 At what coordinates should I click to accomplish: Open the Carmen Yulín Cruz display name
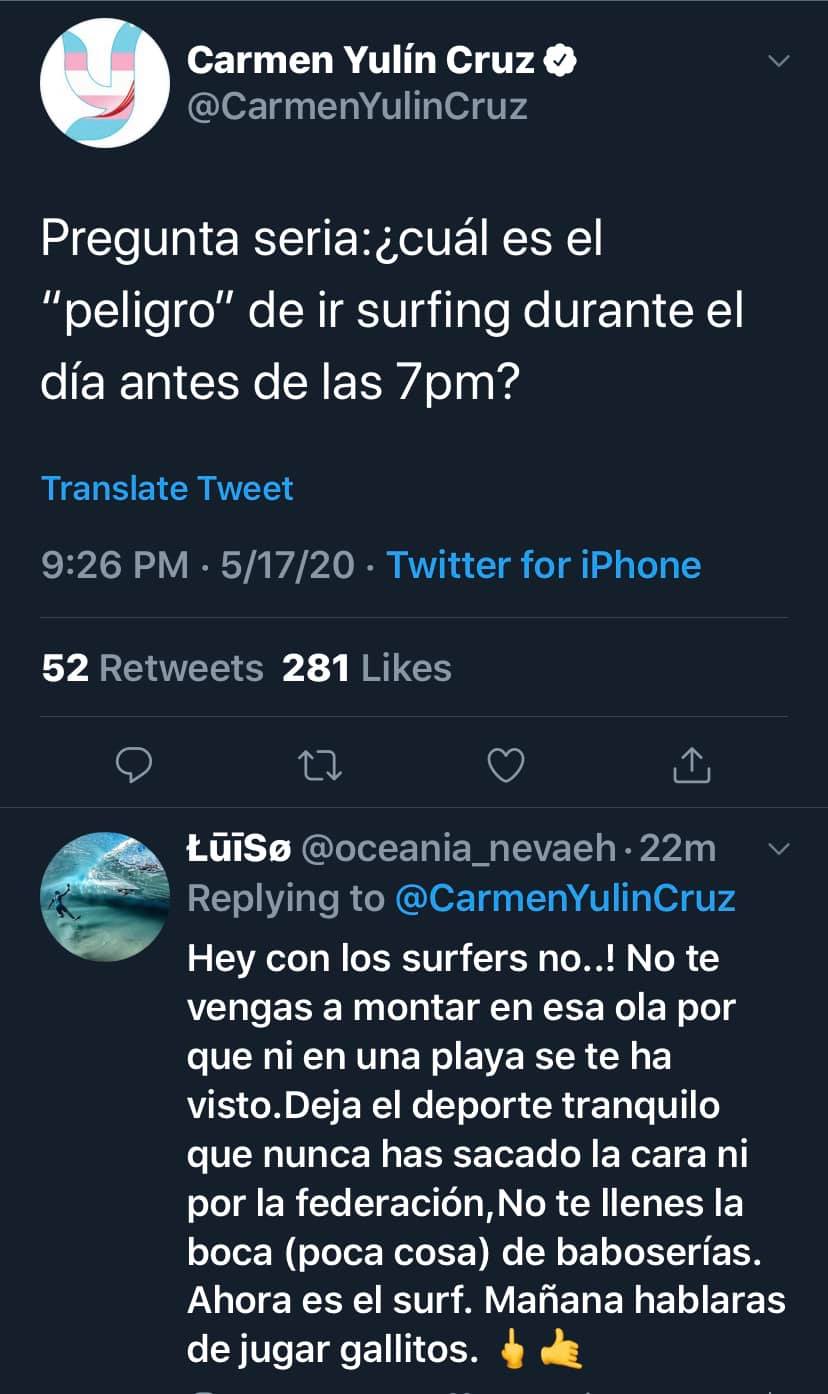(360, 62)
